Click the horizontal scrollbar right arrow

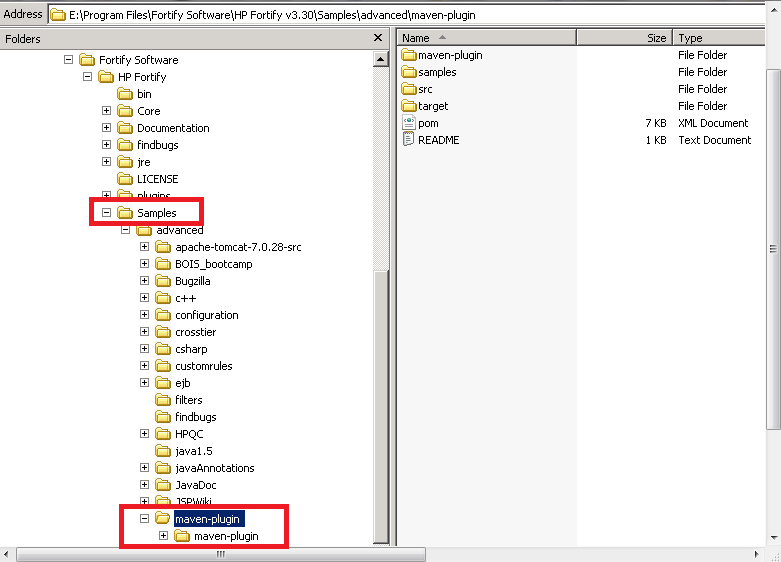757,554
